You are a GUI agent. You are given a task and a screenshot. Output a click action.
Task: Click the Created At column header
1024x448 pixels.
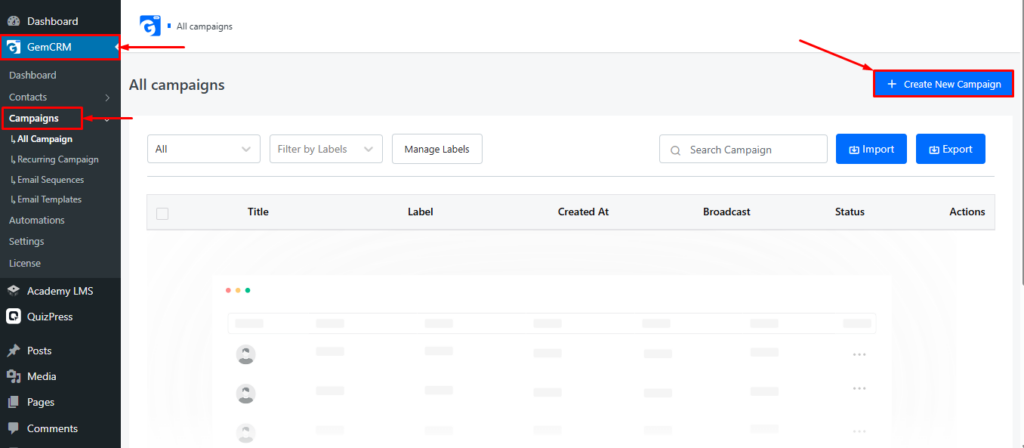click(x=583, y=212)
